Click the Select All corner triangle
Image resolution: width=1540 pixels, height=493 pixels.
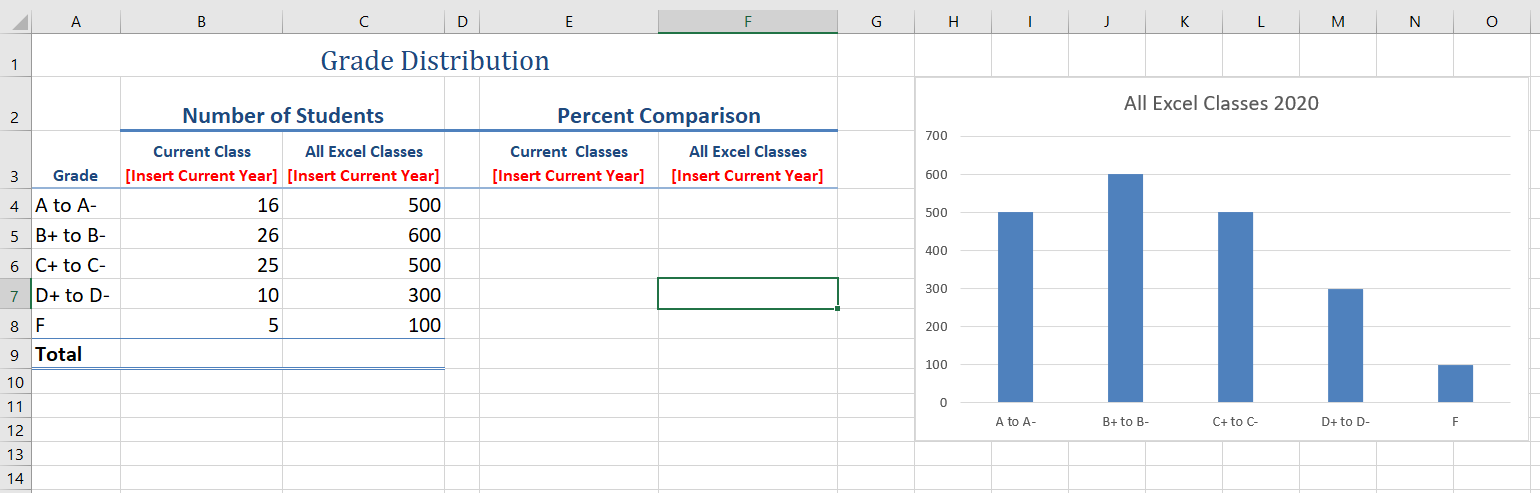click(x=17, y=21)
